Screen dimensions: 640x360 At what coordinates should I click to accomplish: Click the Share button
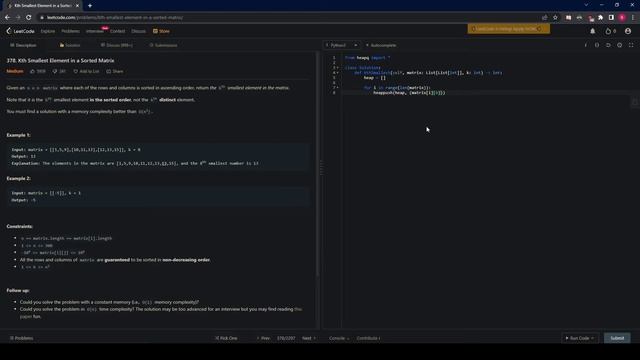(x=115, y=71)
